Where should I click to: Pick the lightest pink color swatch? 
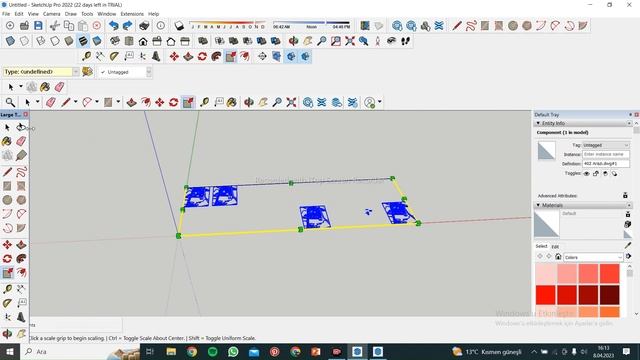(545, 273)
